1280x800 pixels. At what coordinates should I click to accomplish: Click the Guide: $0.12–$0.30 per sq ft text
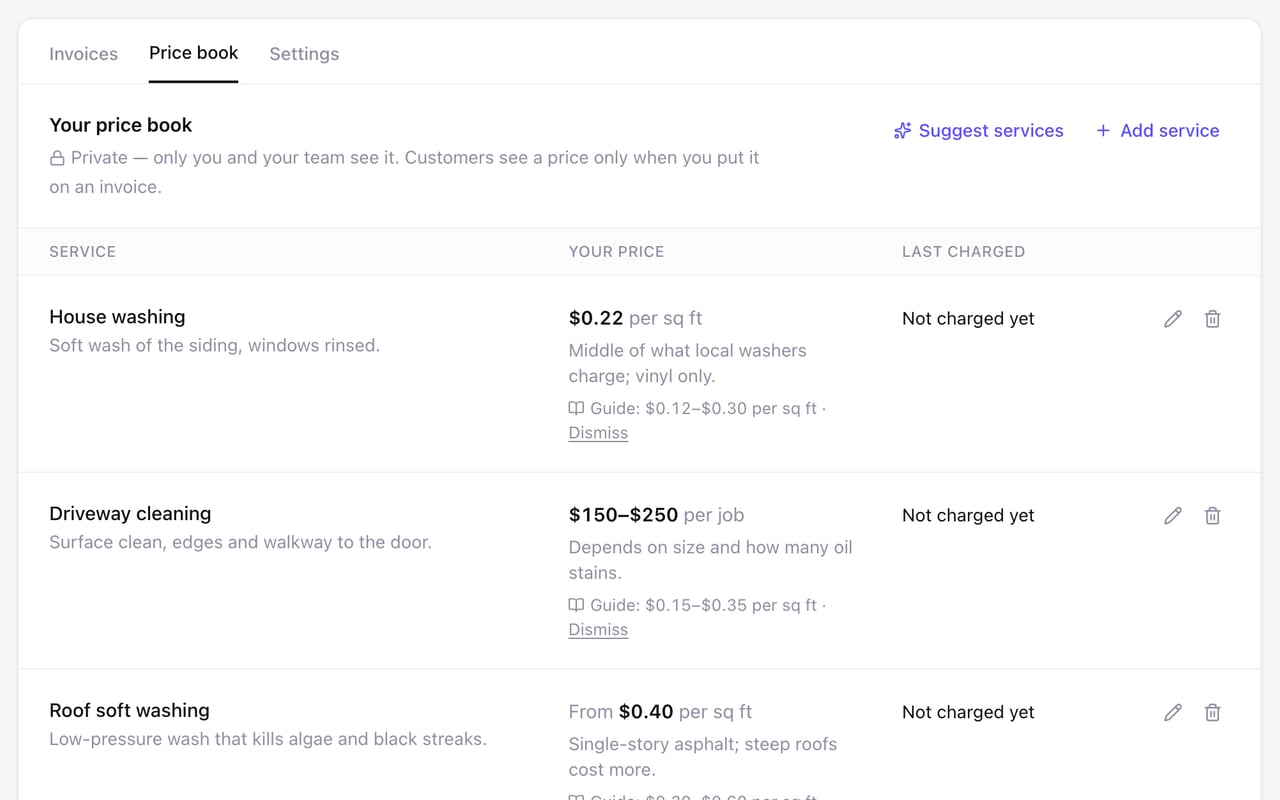click(x=703, y=408)
